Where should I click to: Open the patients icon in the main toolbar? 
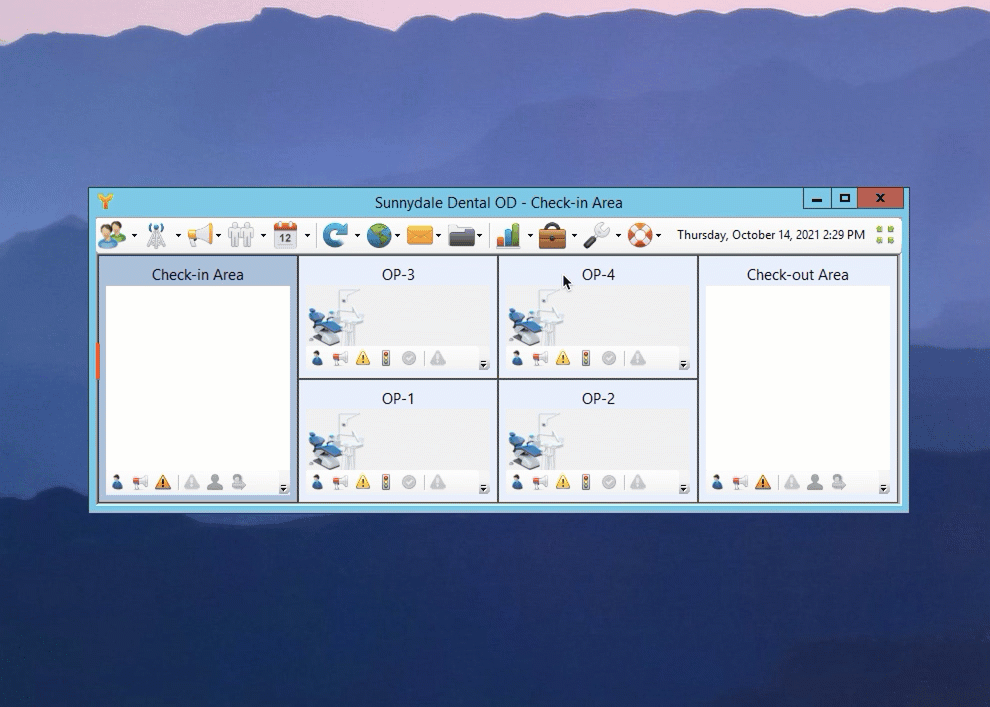tap(112, 235)
